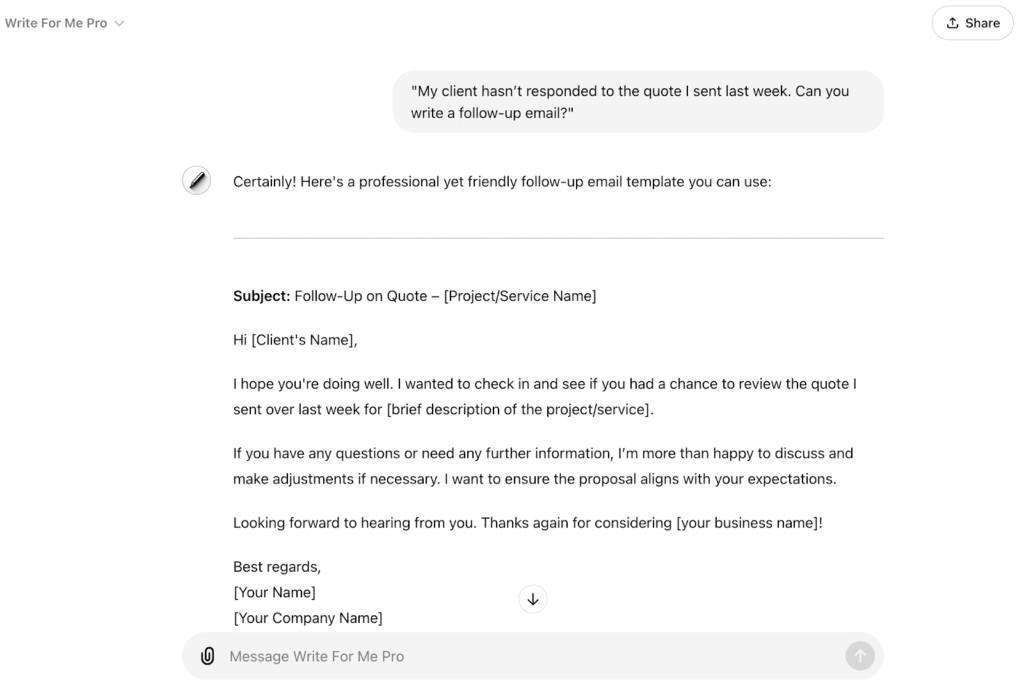The height and width of the screenshot is (687, 1024).
Task: Click the bold Subject: label
Action: (x=261, y=296)
